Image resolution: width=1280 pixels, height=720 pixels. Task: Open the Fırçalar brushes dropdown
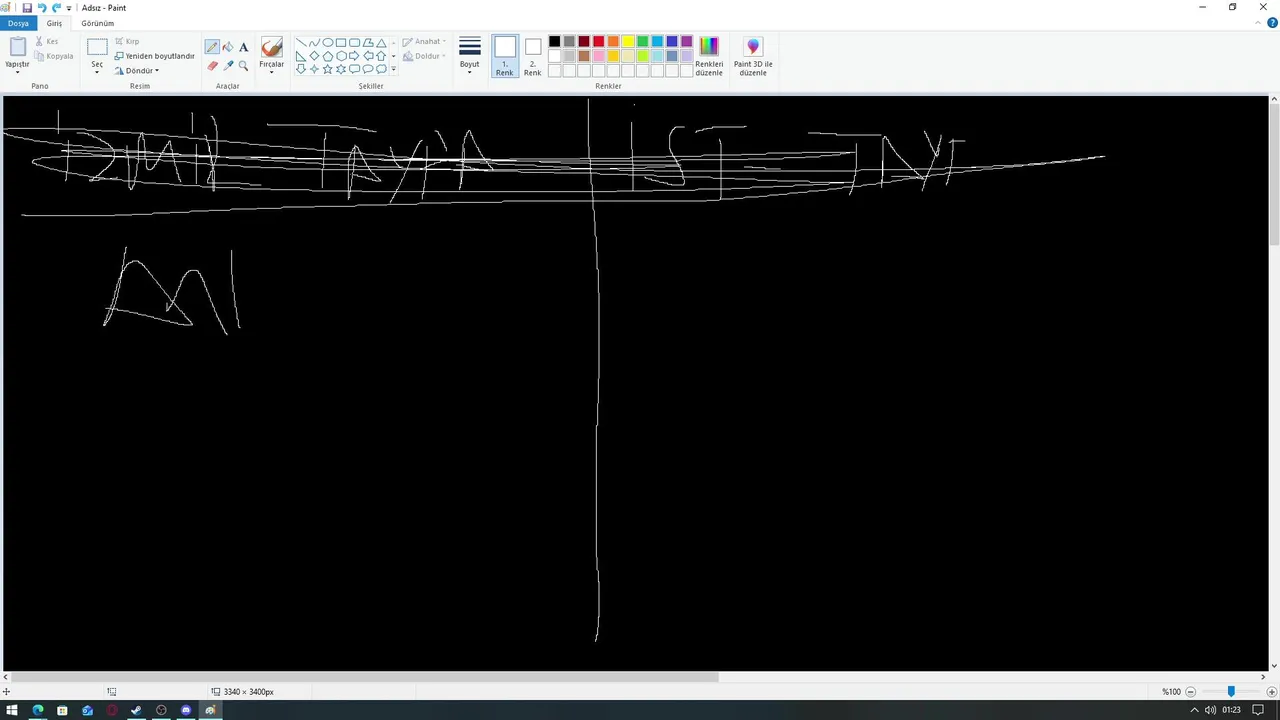pos(272,56)
